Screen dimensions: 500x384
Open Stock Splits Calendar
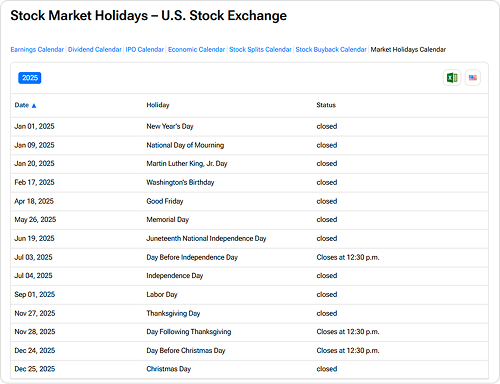pyautogui.click(x=260, y=50)
